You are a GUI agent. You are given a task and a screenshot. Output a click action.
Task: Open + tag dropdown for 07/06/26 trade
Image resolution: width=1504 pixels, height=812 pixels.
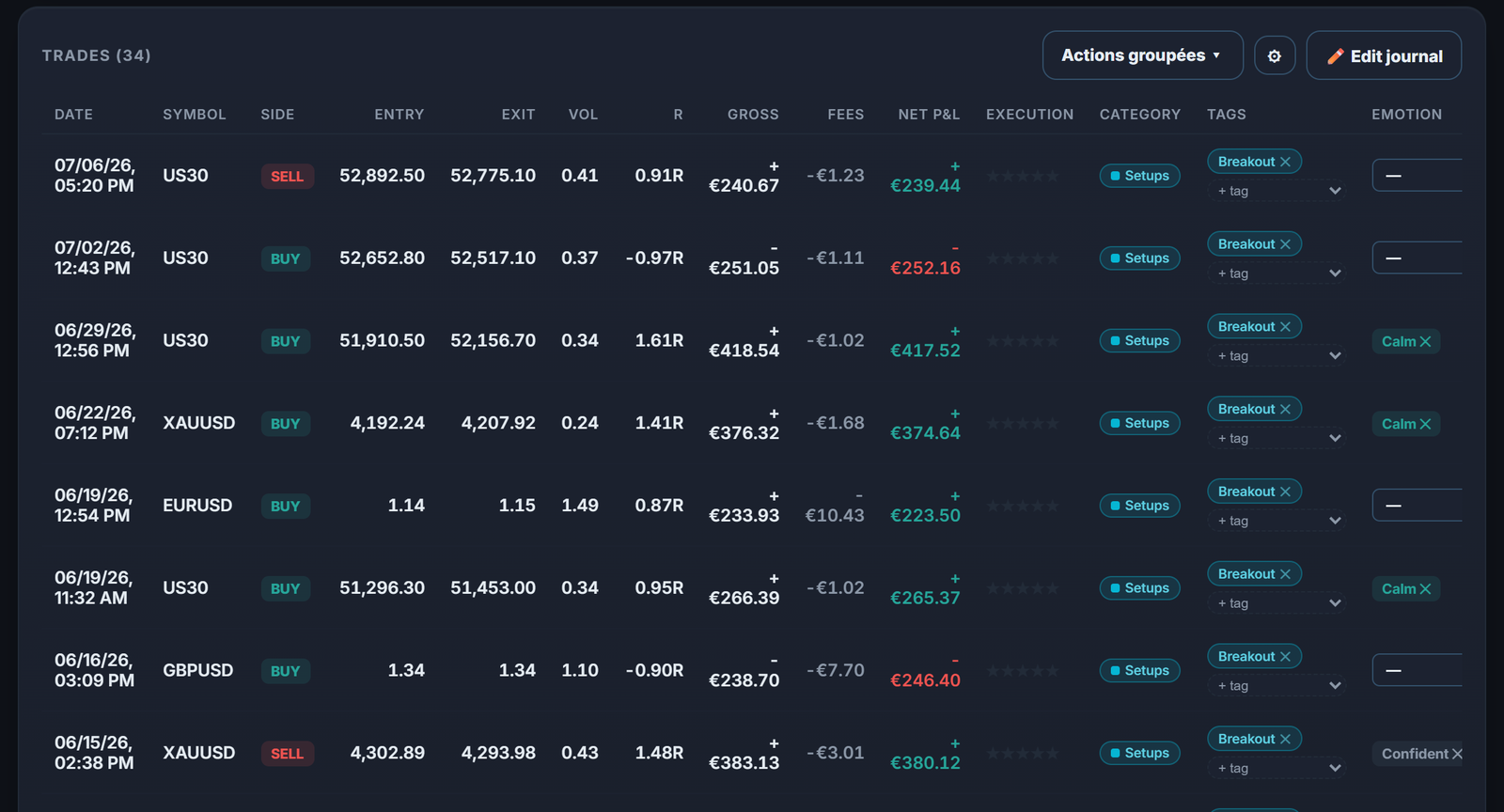(1277, 191)
